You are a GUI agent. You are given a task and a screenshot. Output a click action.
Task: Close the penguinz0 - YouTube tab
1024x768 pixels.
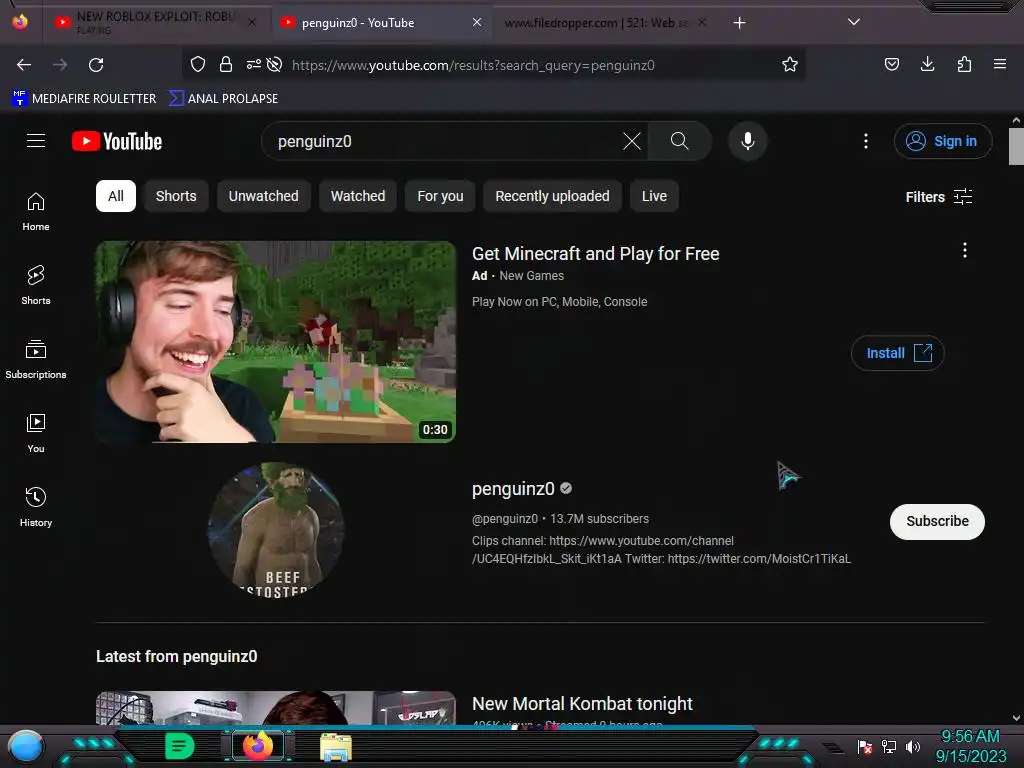click(477, 22)
